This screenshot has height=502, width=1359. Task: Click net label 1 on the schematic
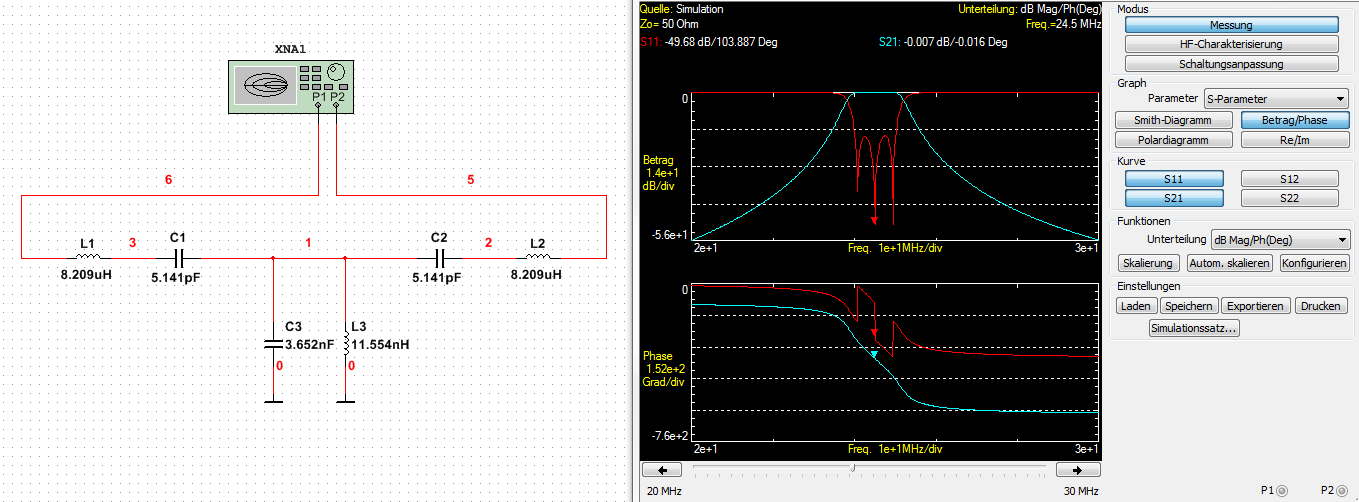tap(309, 243)
